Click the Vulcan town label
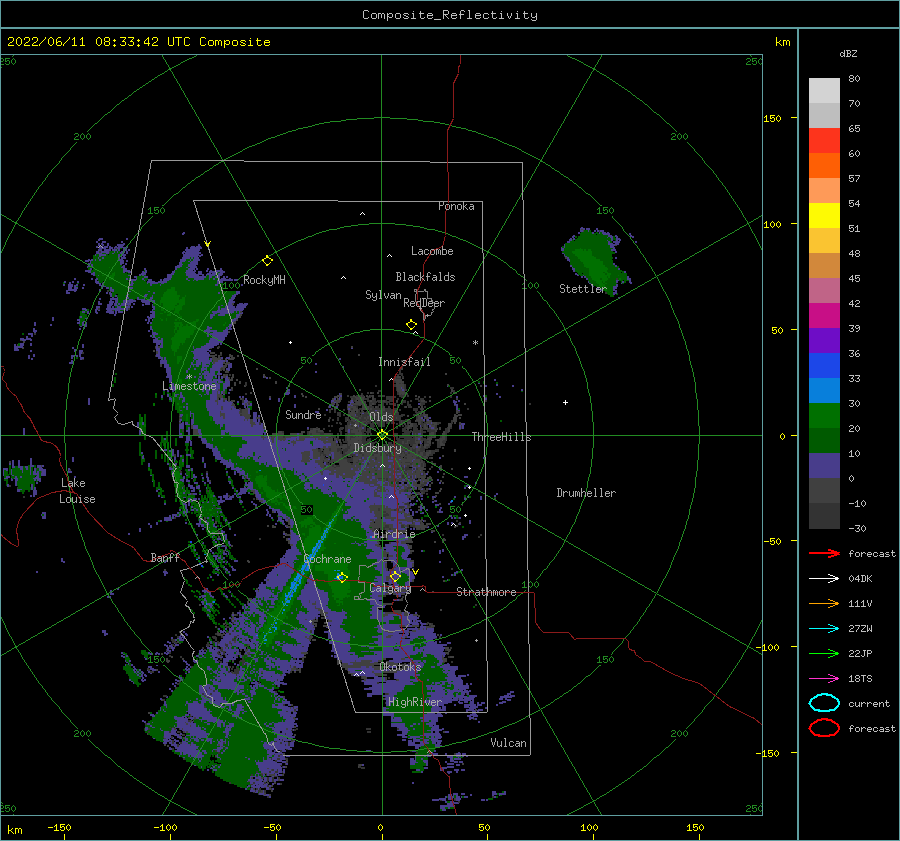Screen dimensions: 900x841 [x=508, y=743]
